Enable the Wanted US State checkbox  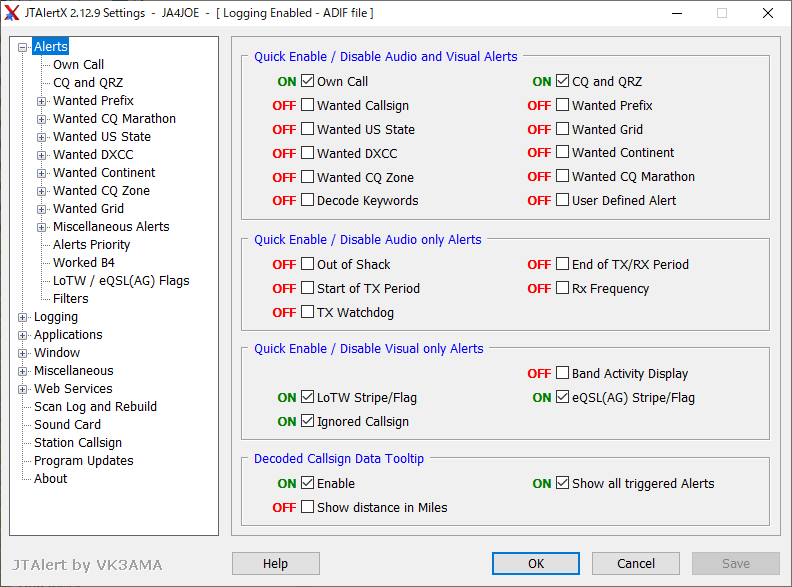click(x=308, y=129)
